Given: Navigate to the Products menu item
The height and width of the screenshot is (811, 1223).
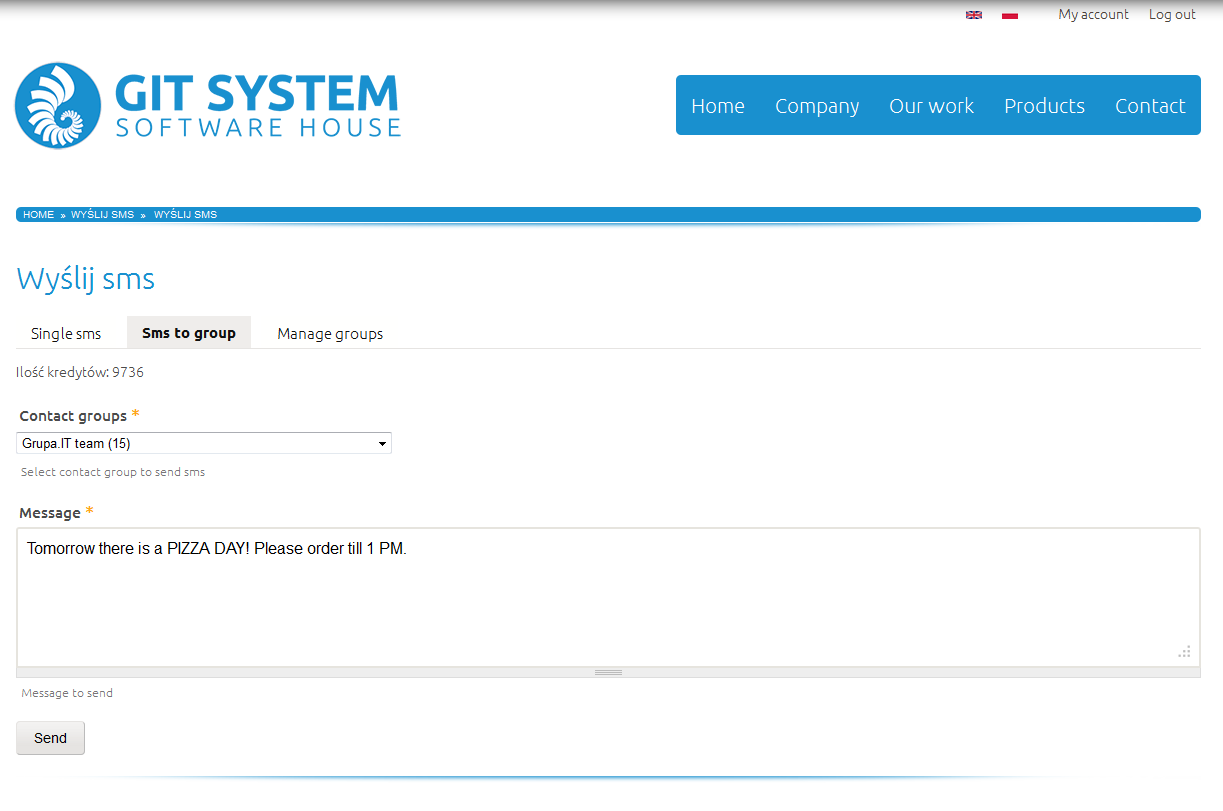Looking at the screenshot, I should [x=1044, y=106].
